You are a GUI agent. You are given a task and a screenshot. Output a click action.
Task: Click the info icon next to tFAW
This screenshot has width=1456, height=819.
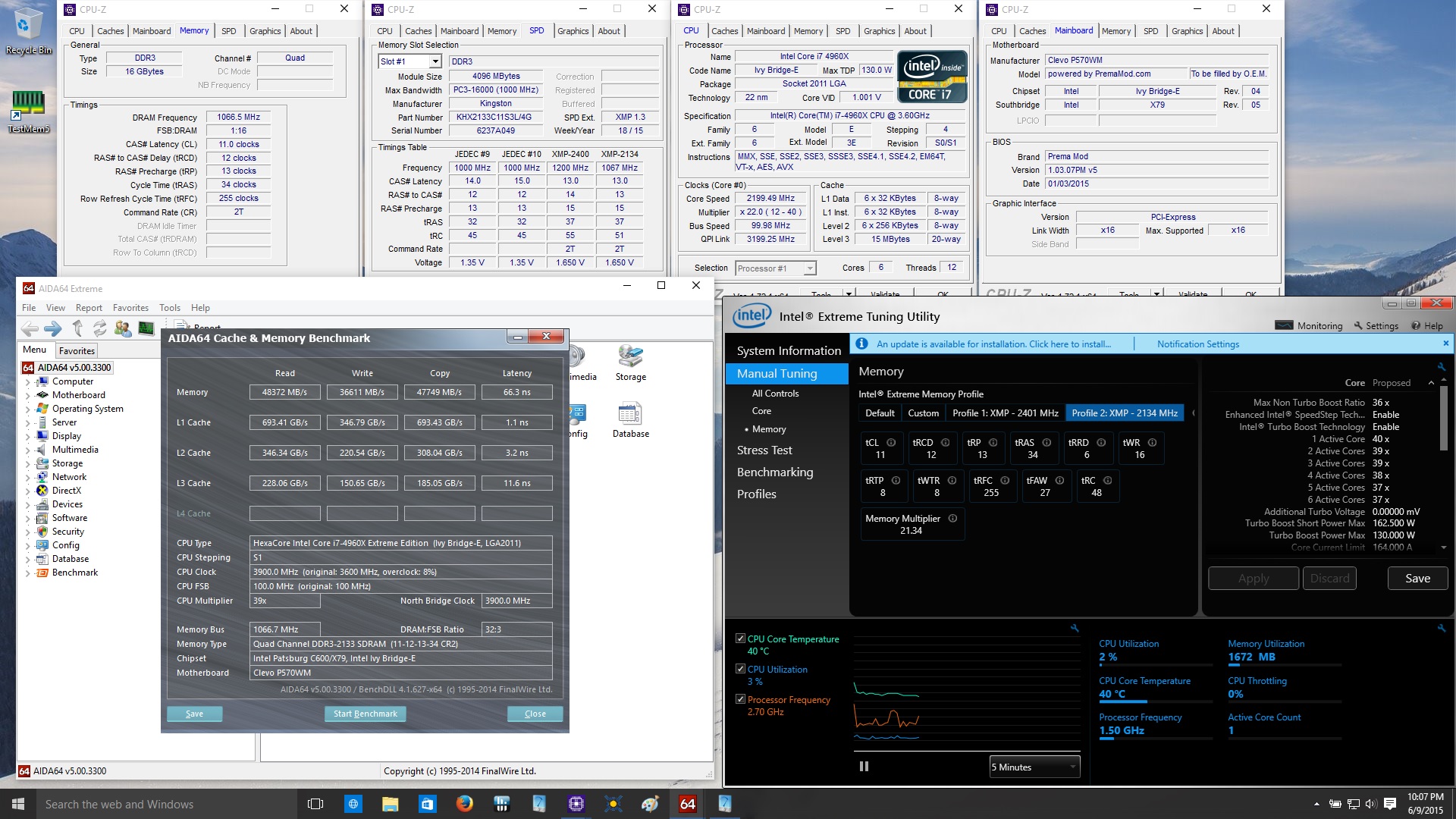pyautogui.click(x=1059, y=480)
